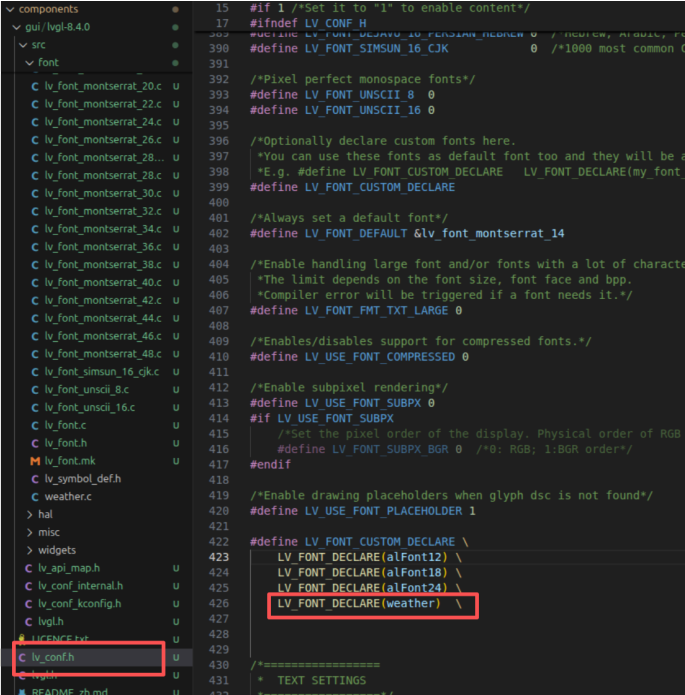The height and width of the screenshot is (695, 685).
Task: Open lv_font_montserrat_20.c file
Action: (x=103, y=86)
